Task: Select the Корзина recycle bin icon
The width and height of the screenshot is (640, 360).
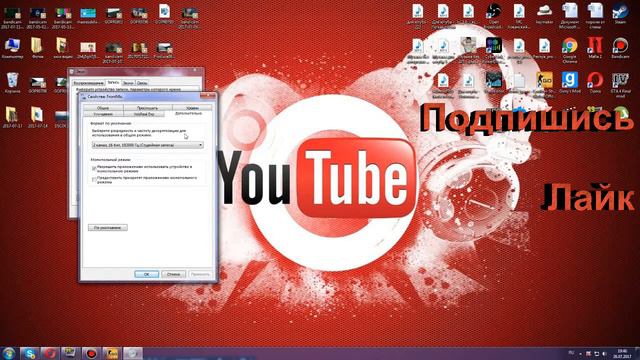Action: (12, 82)
